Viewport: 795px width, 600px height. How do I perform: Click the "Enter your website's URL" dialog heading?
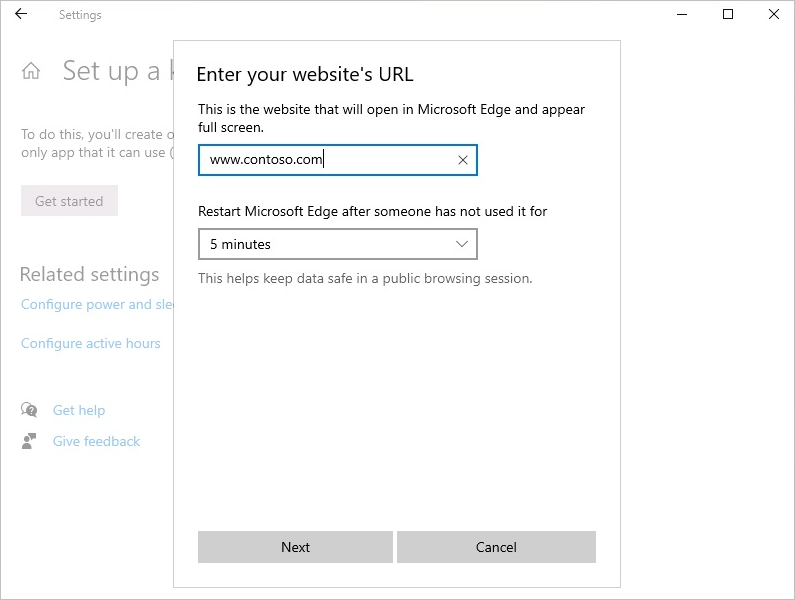coord(305,74)
